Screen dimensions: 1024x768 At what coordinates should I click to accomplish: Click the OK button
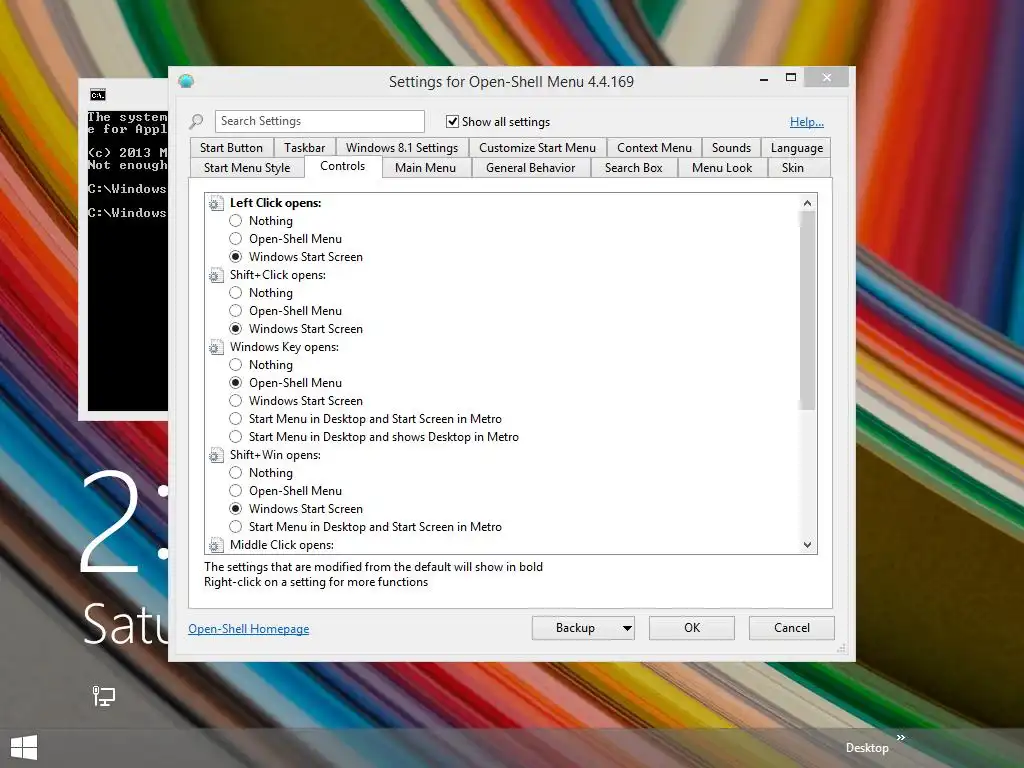click(692, 628)
